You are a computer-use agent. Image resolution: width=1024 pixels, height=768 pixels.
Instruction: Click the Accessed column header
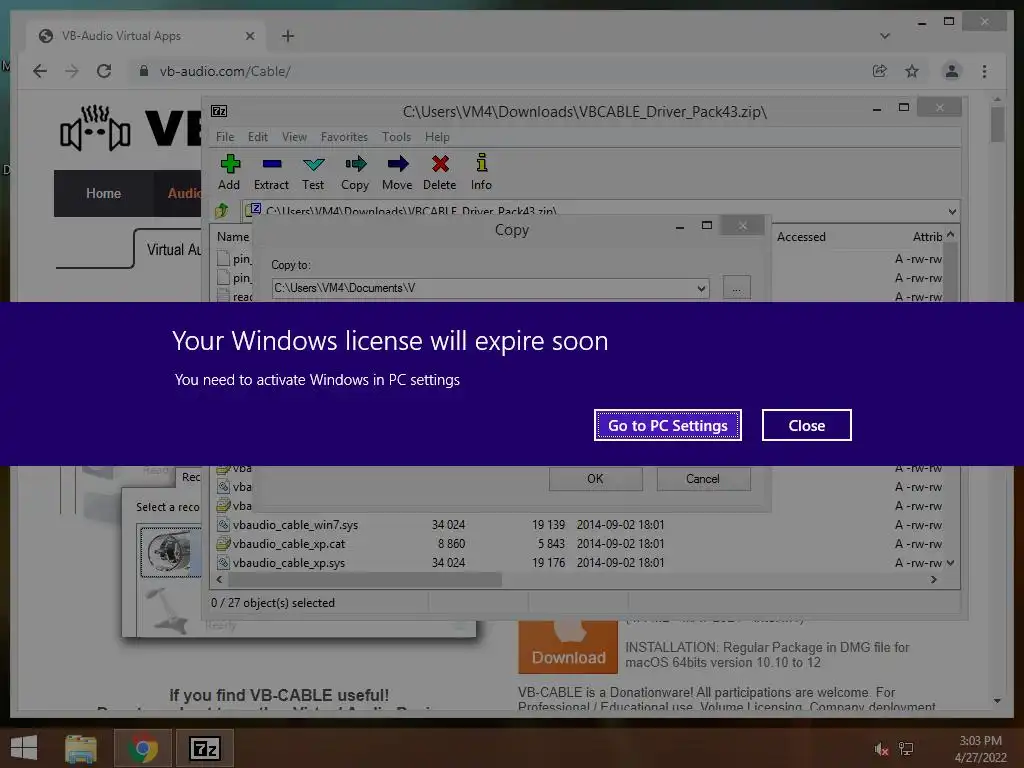pos(801,236)
